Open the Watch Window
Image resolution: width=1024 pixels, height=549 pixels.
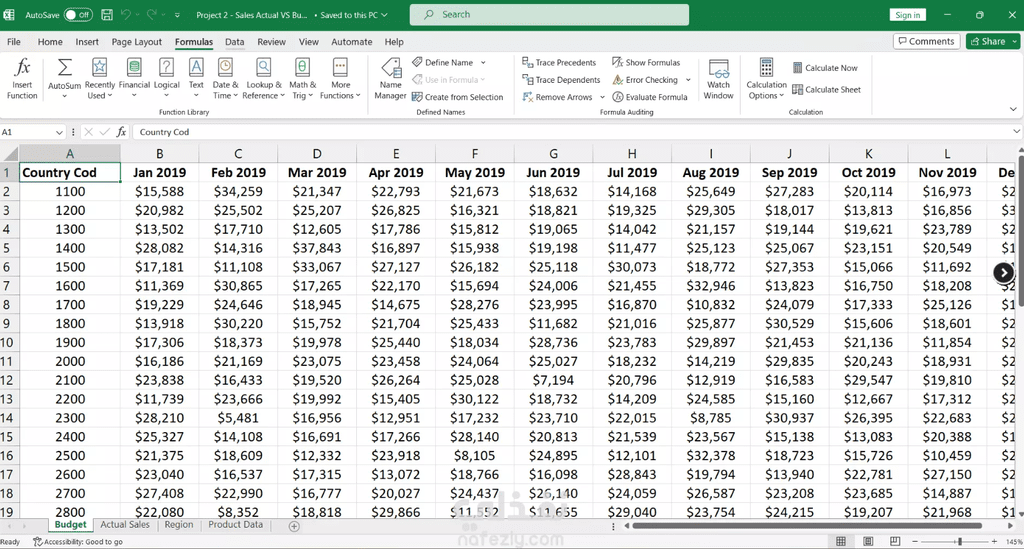[x=718, y=78]
